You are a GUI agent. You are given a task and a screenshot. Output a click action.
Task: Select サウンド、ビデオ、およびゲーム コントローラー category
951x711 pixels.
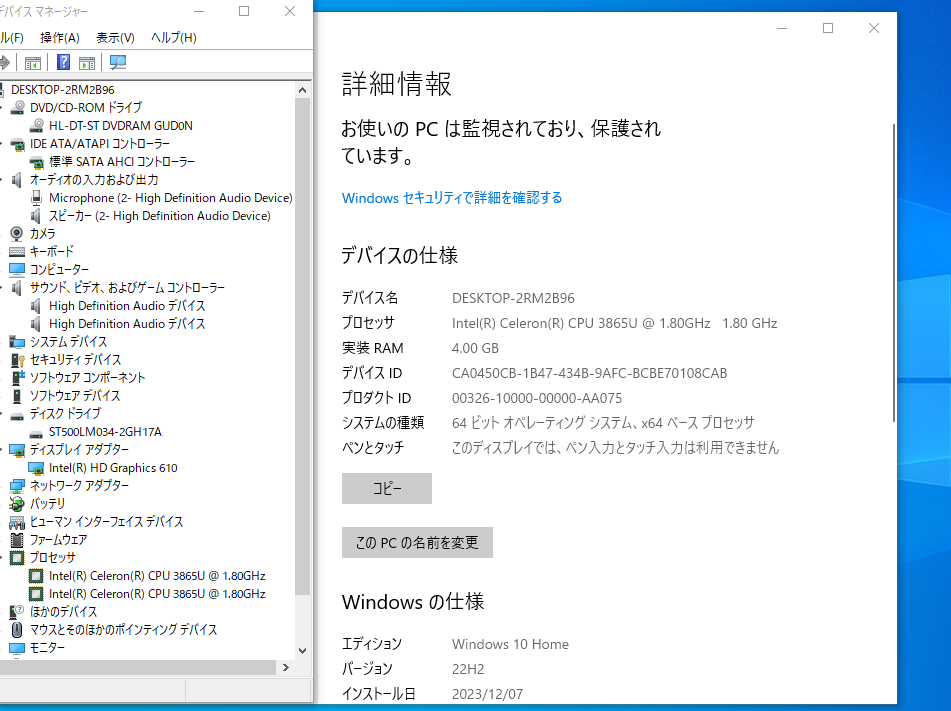(127, 288)
